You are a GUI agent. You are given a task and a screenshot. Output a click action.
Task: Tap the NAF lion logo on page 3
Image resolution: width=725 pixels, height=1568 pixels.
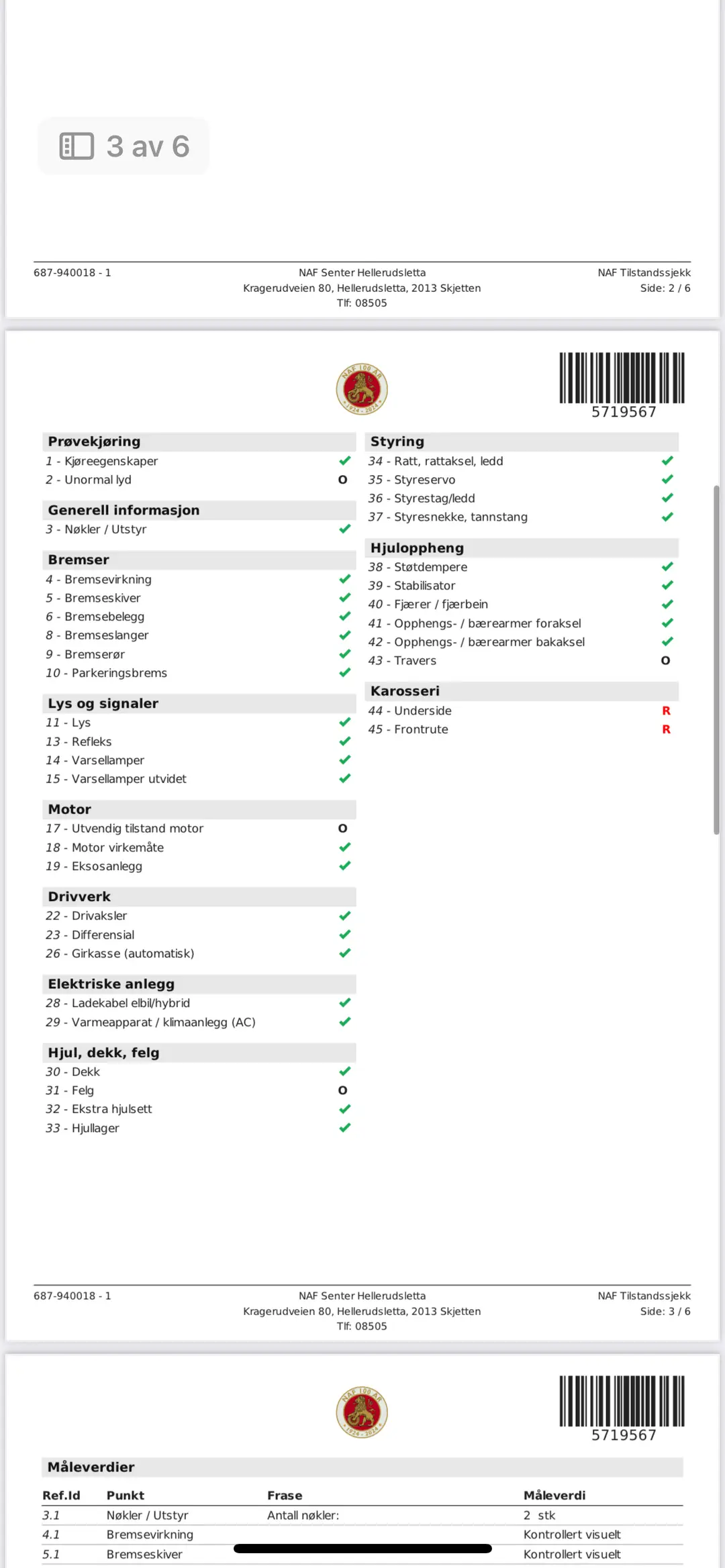362,389
